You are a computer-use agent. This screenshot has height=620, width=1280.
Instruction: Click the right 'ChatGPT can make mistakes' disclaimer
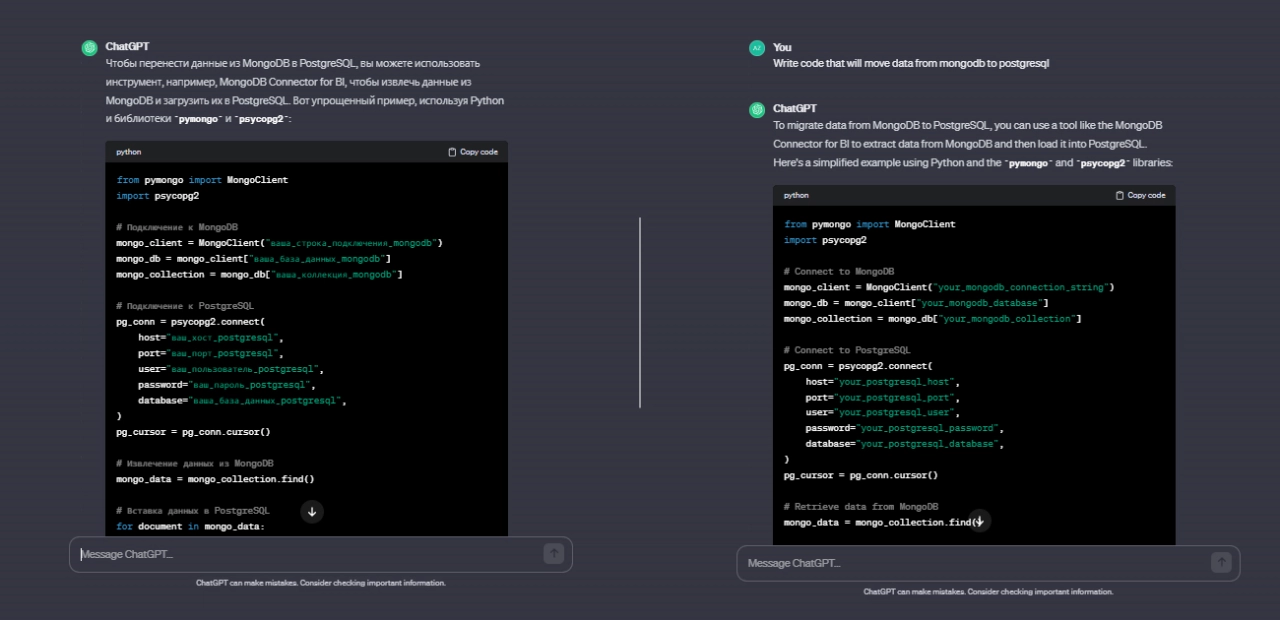[988, 591]
